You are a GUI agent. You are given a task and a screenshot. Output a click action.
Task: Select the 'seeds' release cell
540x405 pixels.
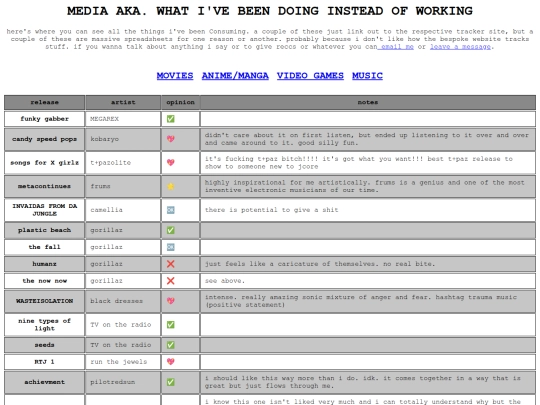click(44, 345)
